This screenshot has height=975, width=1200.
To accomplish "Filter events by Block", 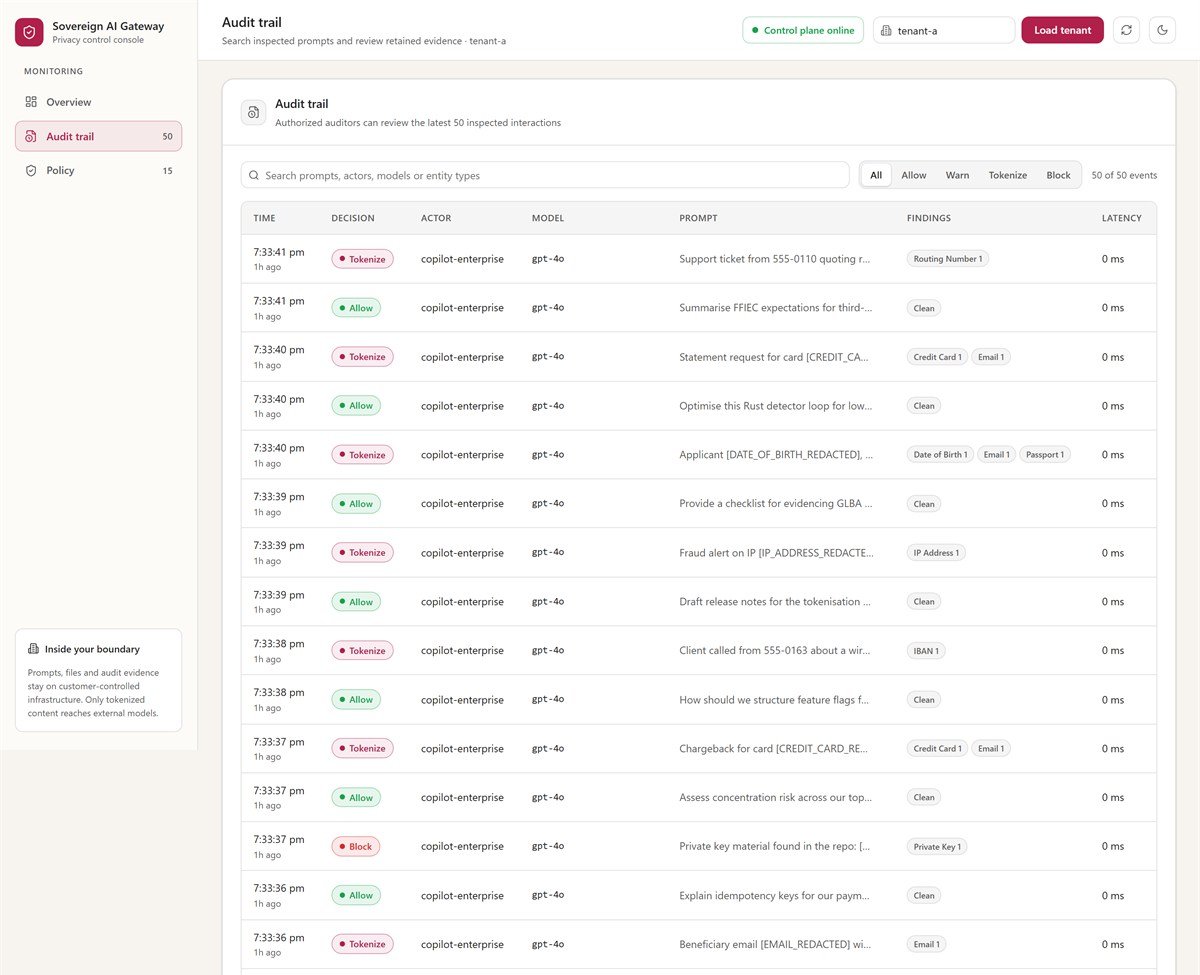I will (1058, 175).
